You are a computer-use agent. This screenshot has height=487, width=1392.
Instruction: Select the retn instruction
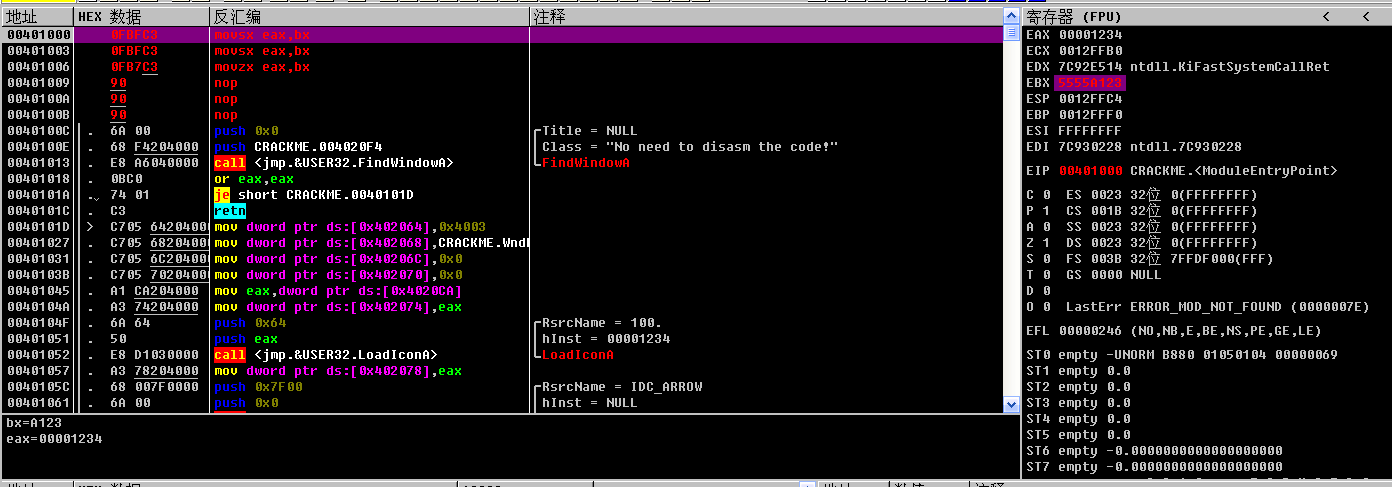pos(230,211)
